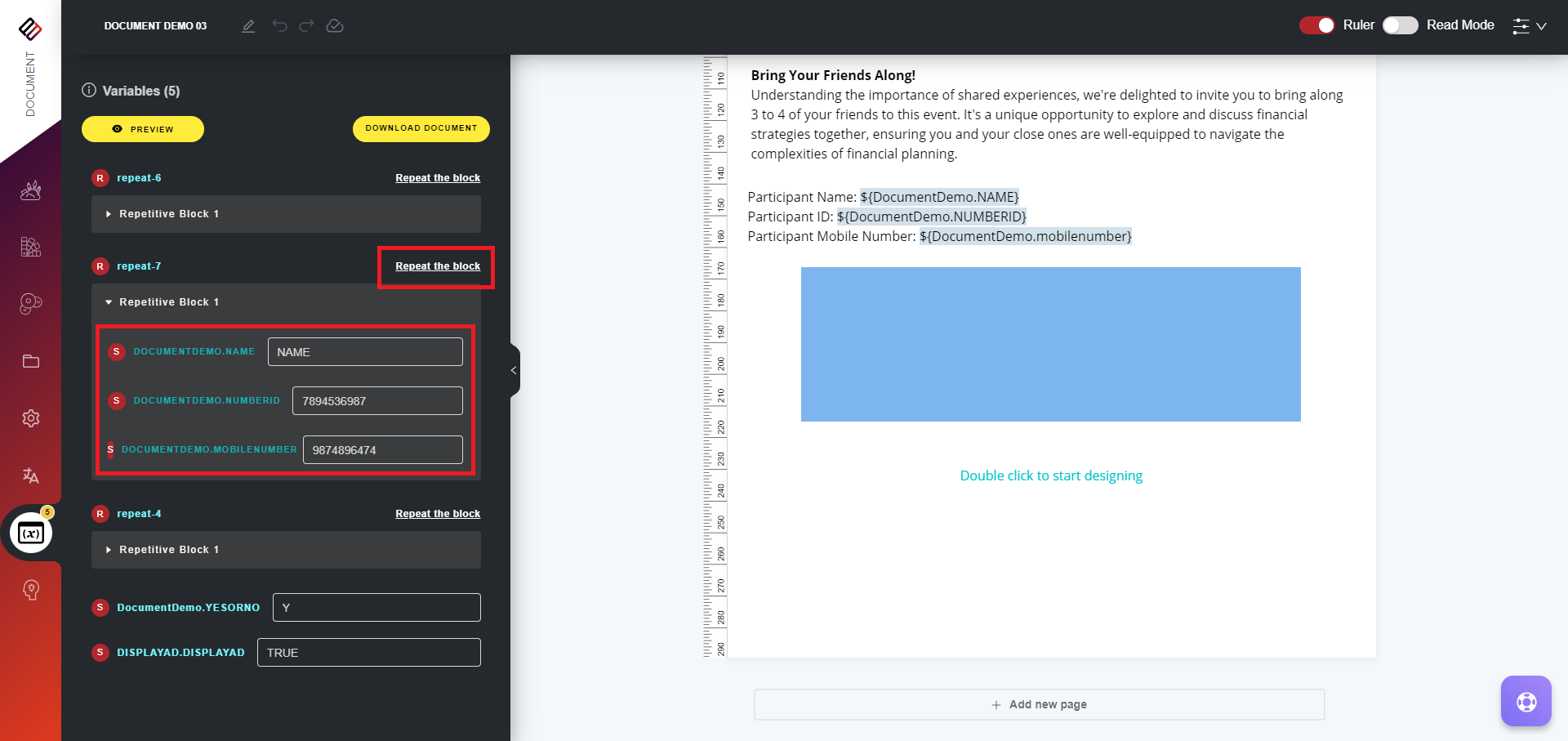Enable Read Mode

pyautogui.click(x=1400, y=25)
